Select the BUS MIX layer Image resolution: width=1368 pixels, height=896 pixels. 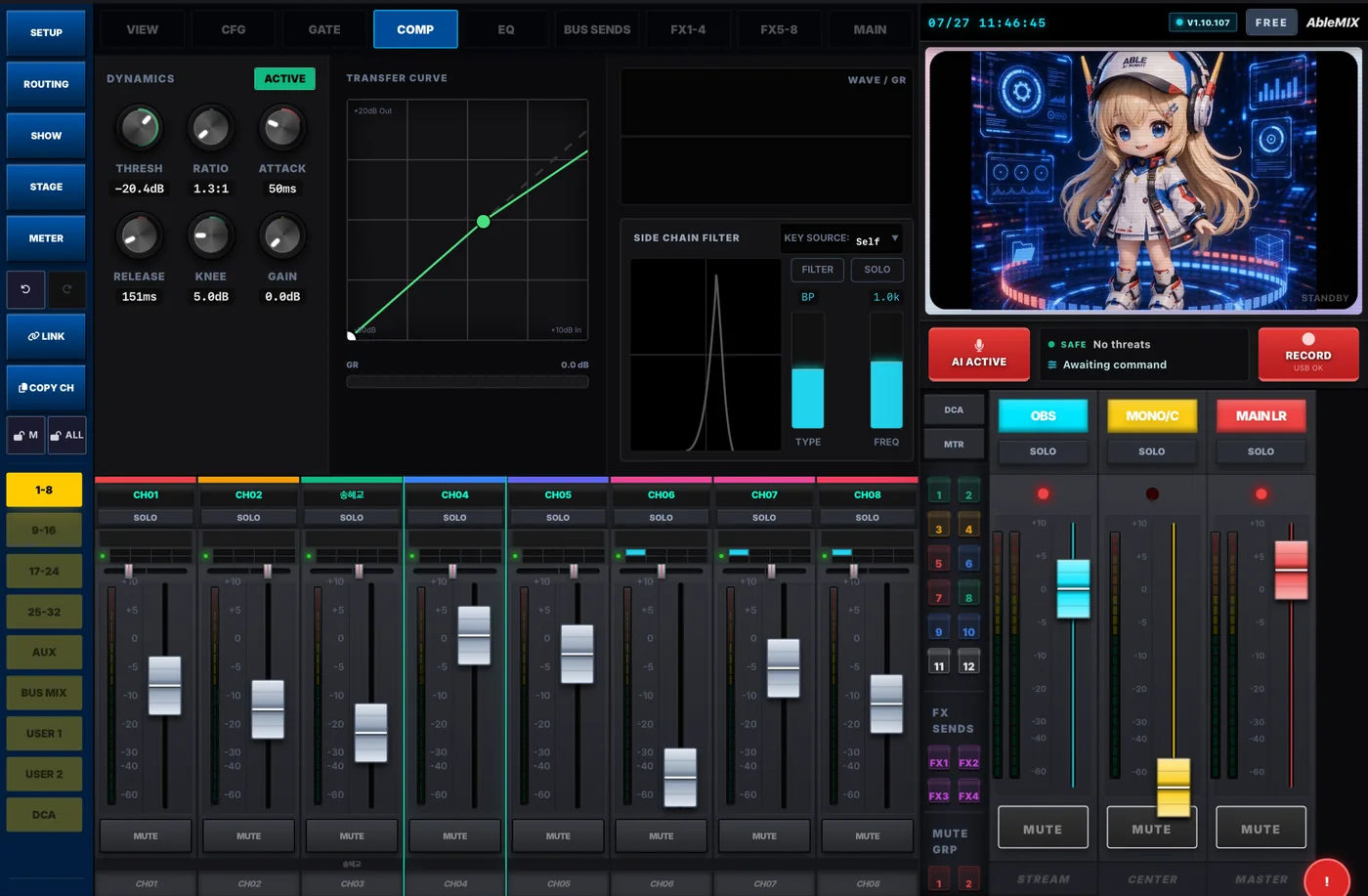tap(44, 693)
